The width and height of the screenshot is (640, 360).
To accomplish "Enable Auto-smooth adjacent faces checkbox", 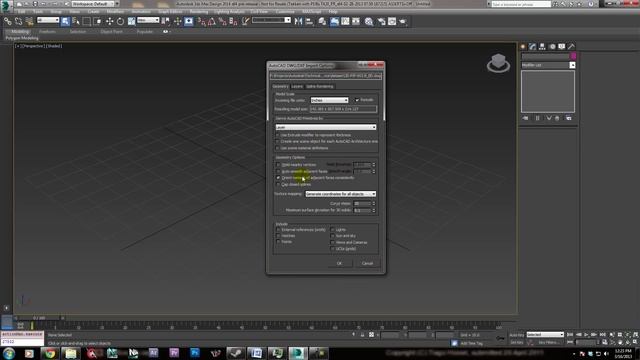I will (x=278, y=171).
